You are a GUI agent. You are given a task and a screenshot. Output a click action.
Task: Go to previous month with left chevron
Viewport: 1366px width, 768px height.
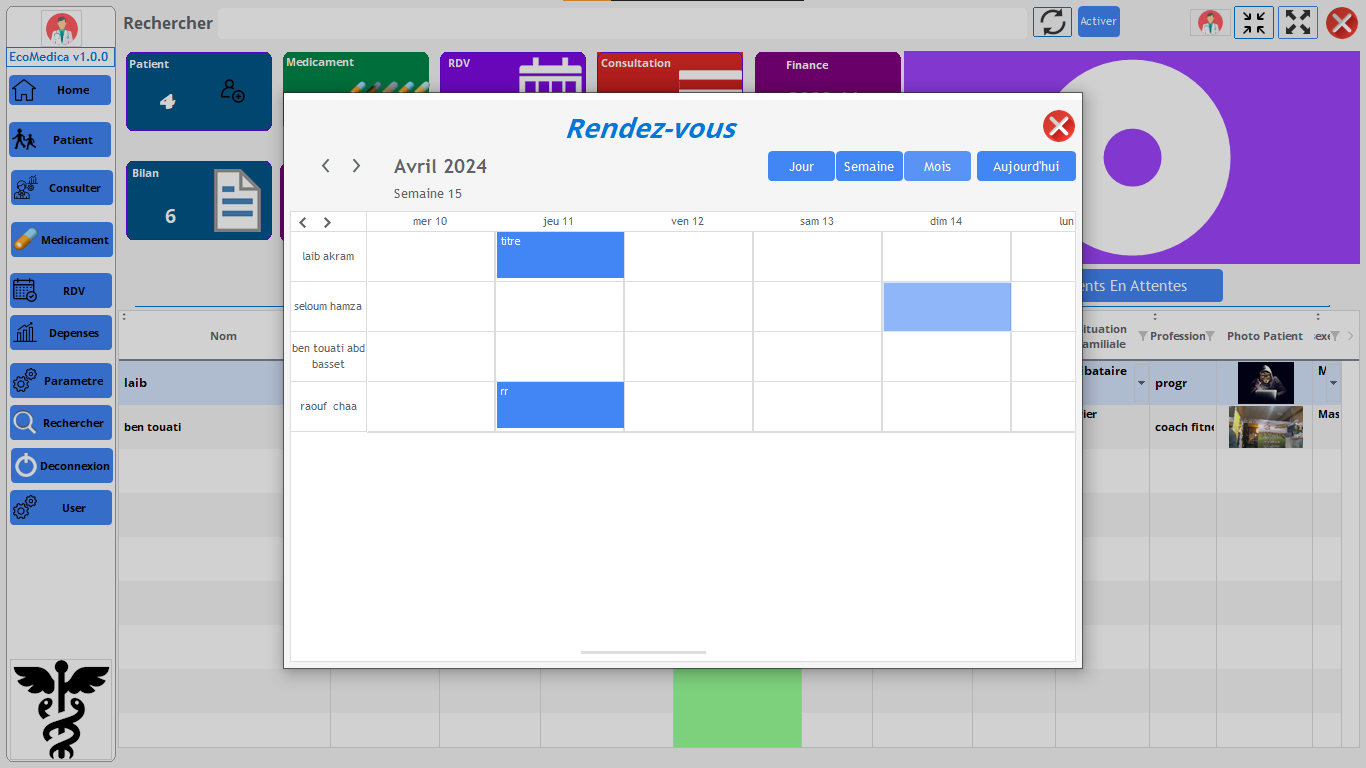click(x=326, y=166)
